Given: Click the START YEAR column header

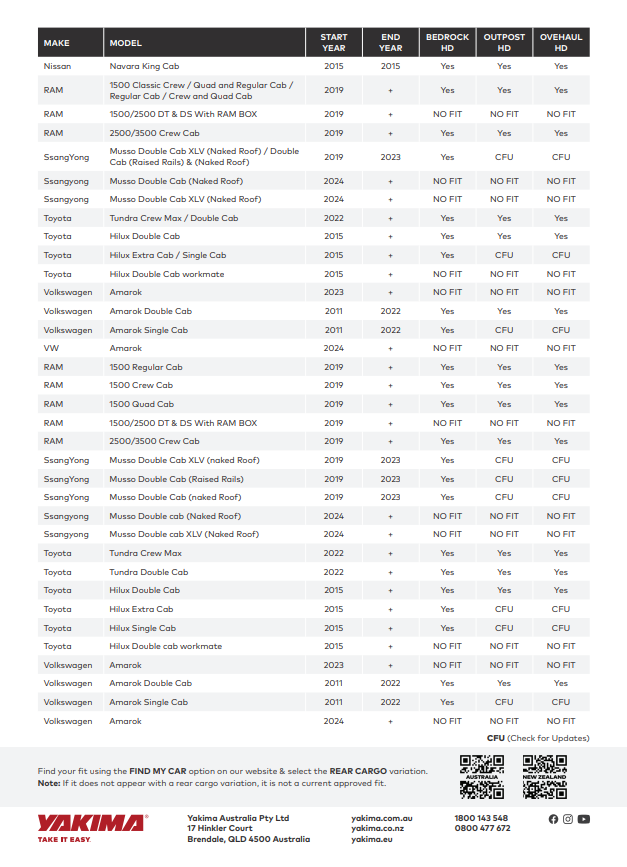Looking at the screenshot, I should click(x=334, y=43).
